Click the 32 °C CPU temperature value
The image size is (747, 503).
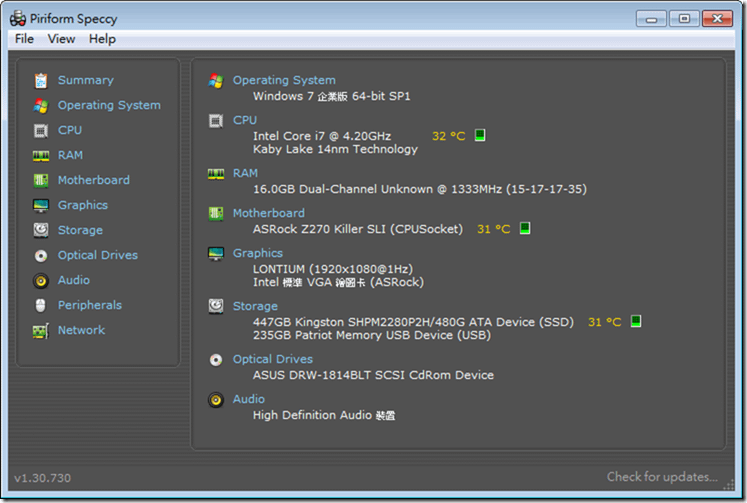pyautogui.click(x=449, y=136)
